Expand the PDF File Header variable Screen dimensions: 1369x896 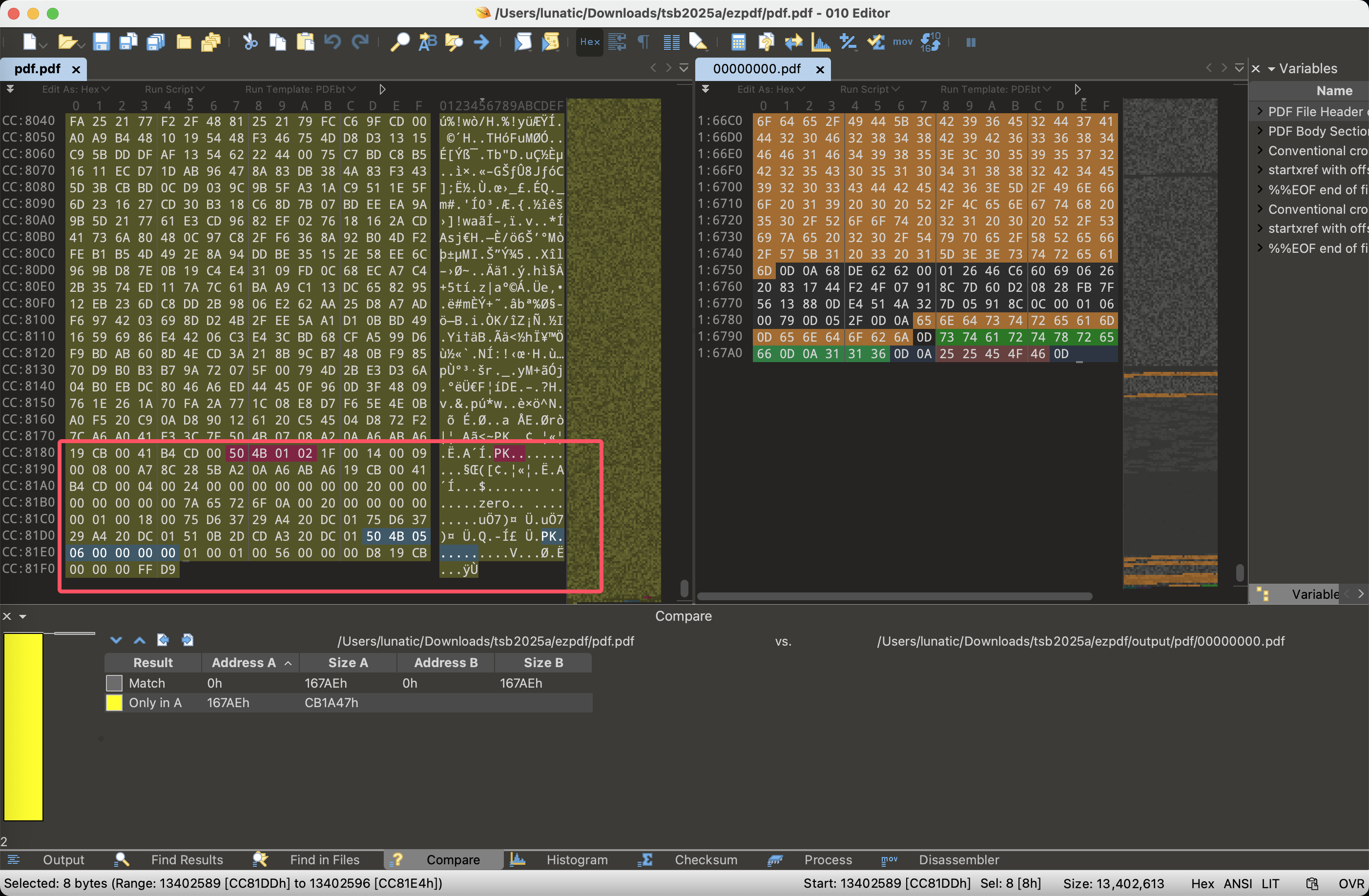tap(1260, 112)
